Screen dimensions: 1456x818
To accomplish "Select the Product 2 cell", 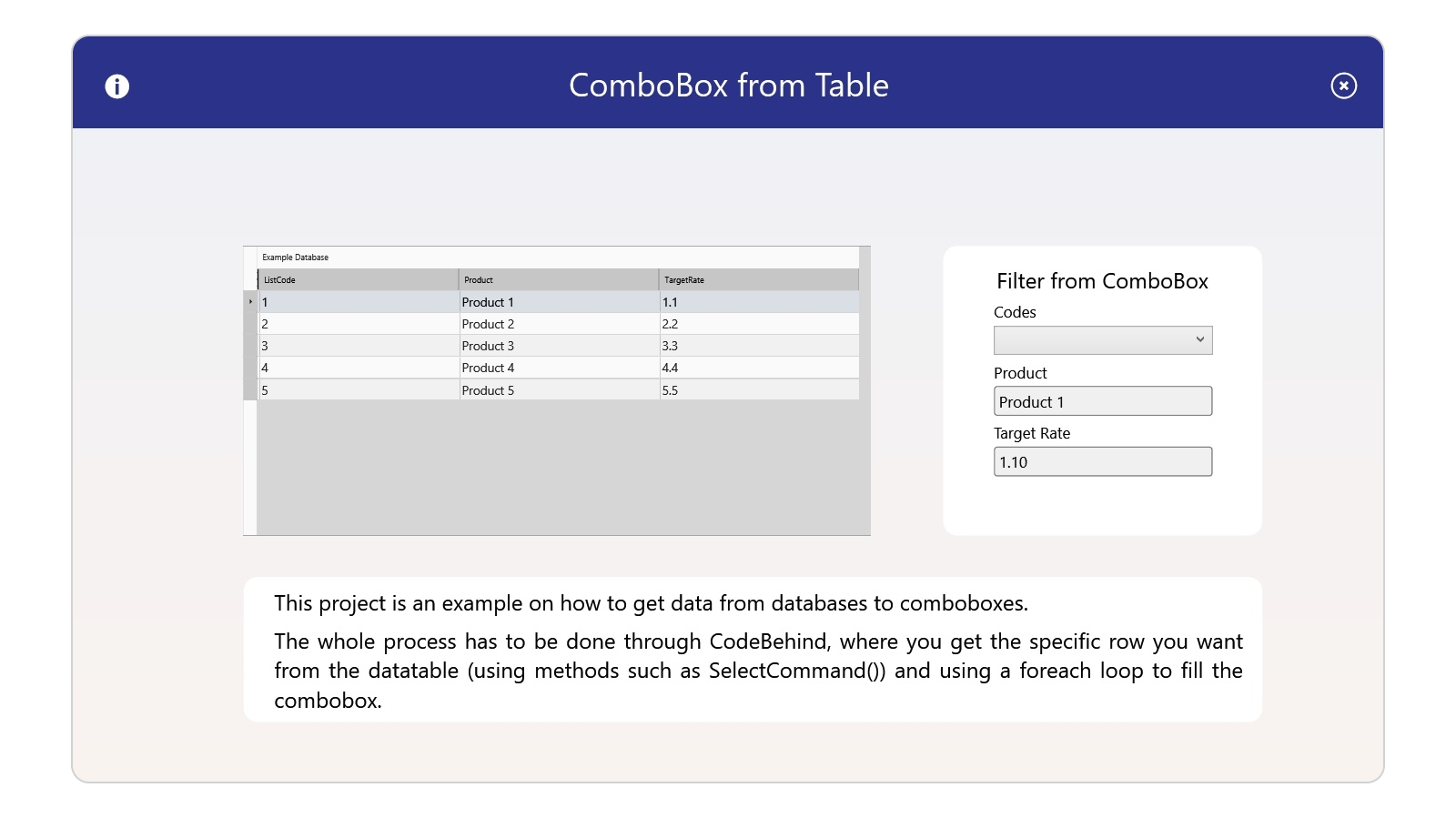I will pyautogui.click(x=558, y=324).
